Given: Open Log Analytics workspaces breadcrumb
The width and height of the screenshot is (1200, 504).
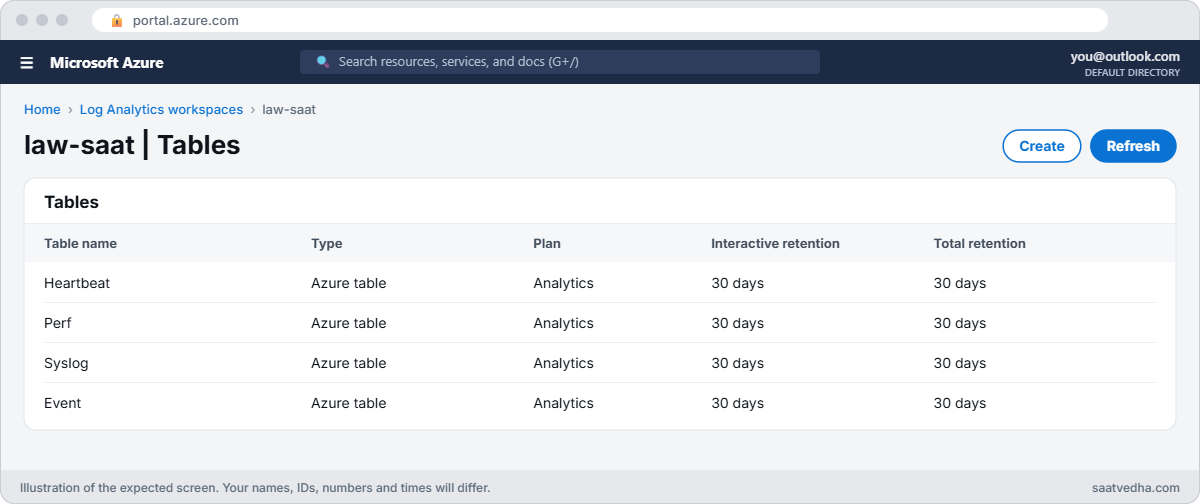Looking at the screenshot, I should [161, 110].
